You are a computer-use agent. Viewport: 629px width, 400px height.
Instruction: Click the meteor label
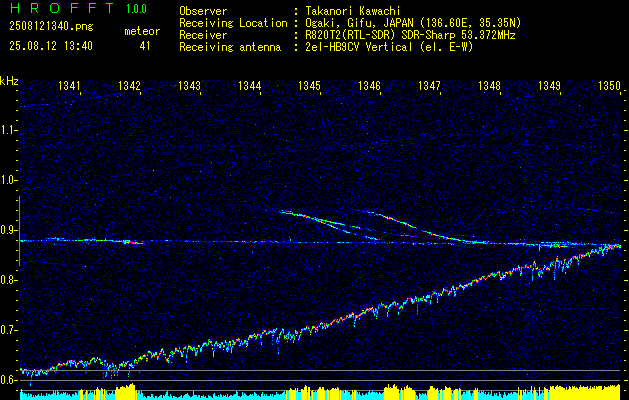[x=142, y=31]
